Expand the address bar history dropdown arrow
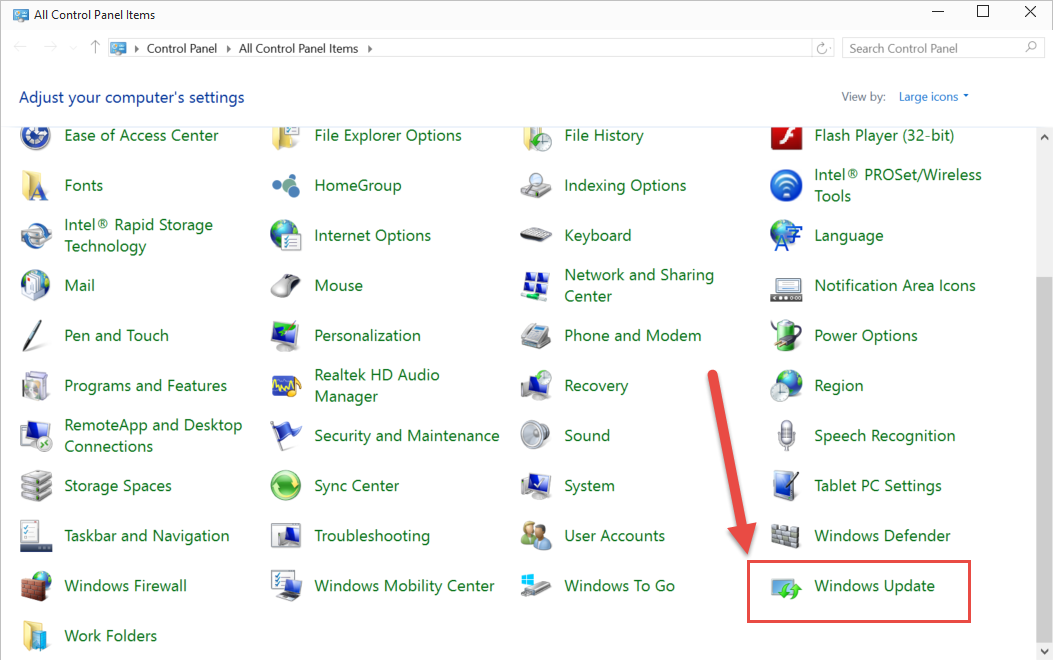Viewport: 1053px width, 660px height. [803, 48]
